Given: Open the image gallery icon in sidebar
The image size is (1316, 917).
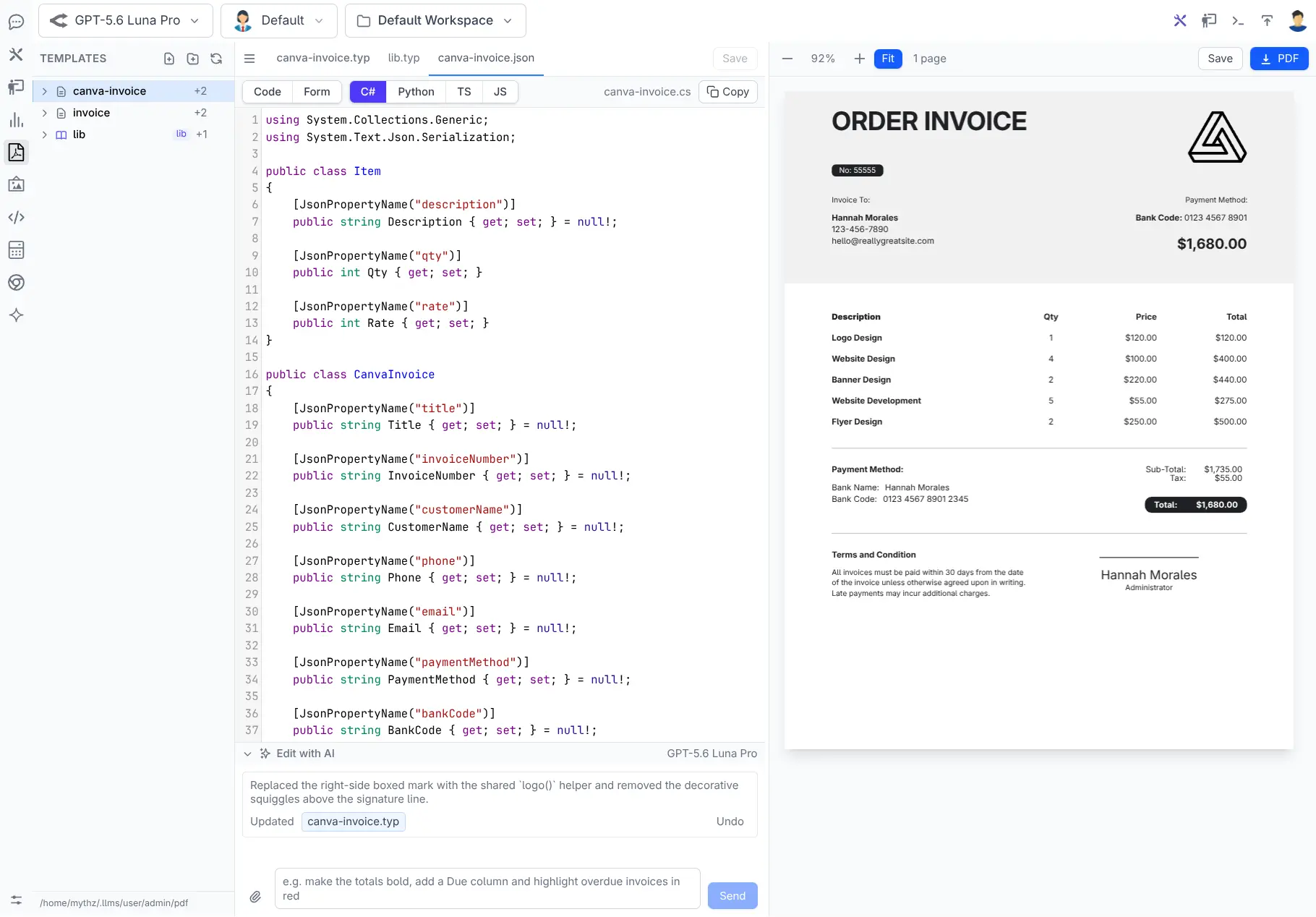Looking at the screenshot, I should pyautogui.click(x=16, y=184).
